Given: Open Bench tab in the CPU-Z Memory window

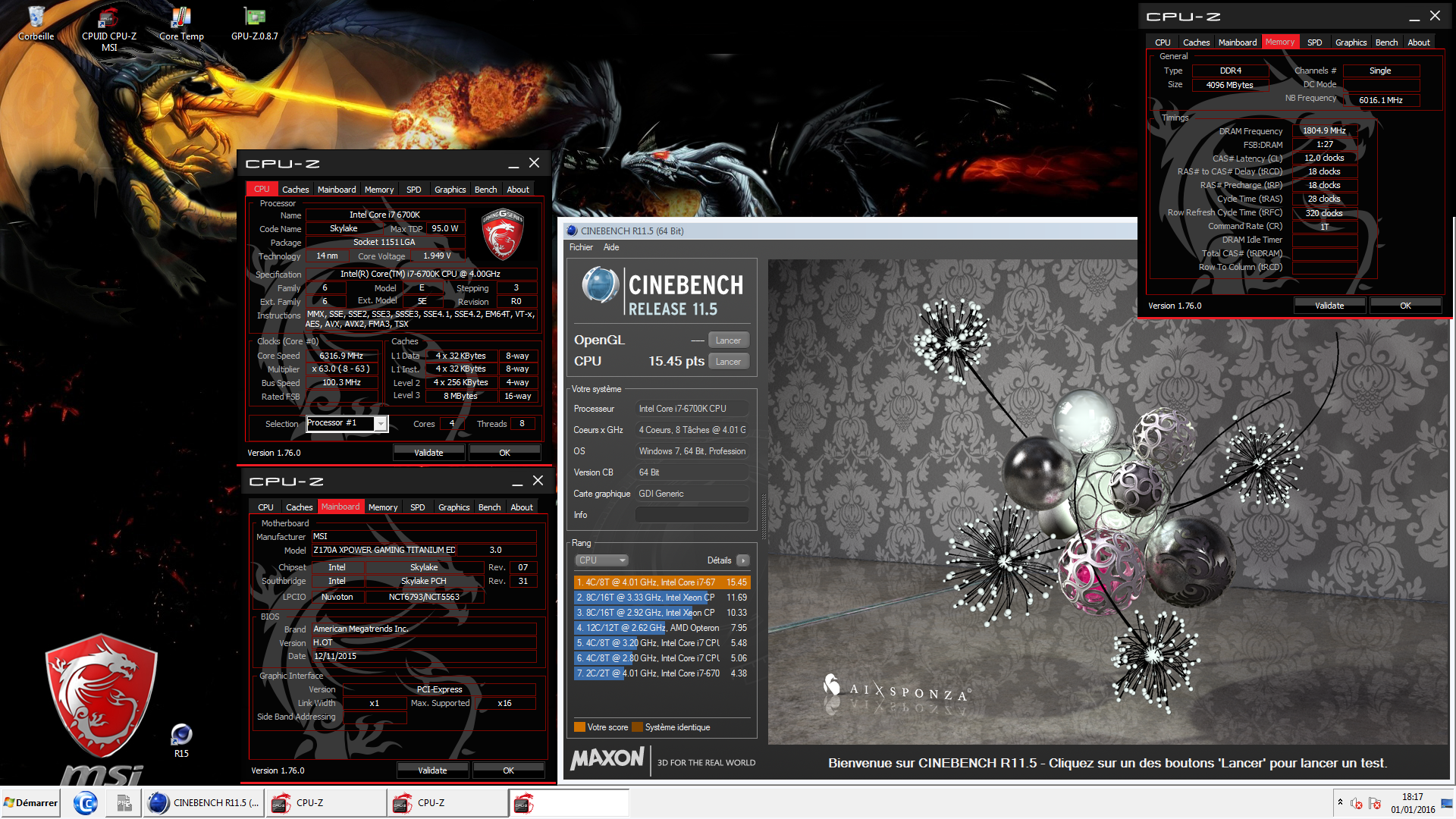Looking at the screenshot, I should coord(1386,42).
